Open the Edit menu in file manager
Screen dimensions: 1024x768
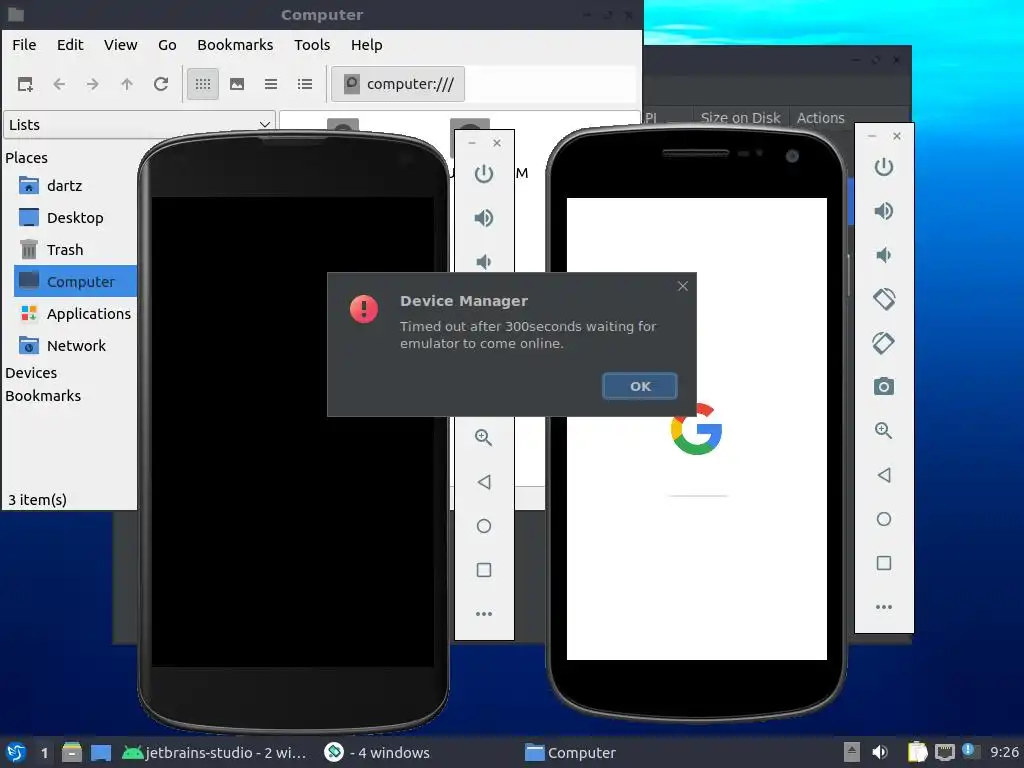point(70,45)
